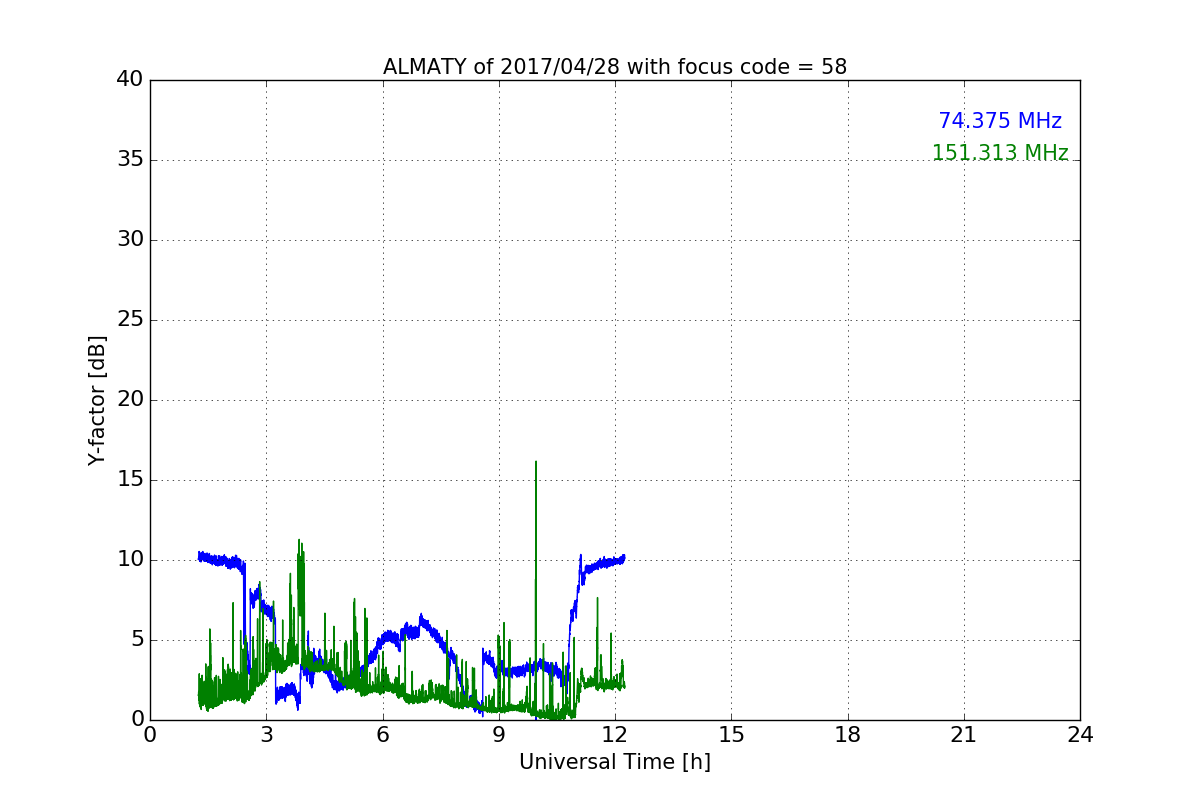Click the y-axis tick label '15'
1200x800 pixels.
(x=130, y=480)
